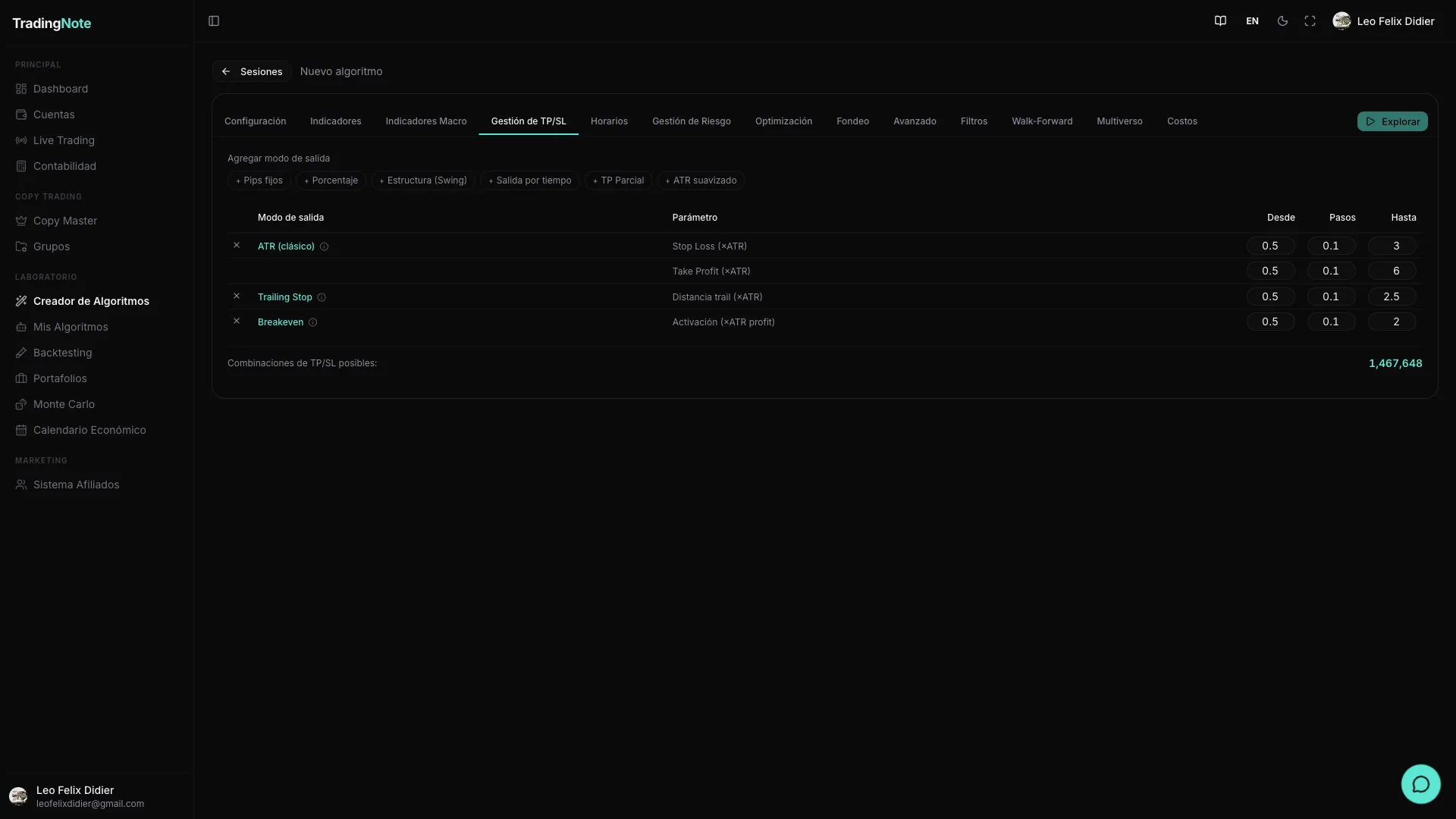Open the documentation book icon
The image size is (1456, 819).
point(1220,21)
